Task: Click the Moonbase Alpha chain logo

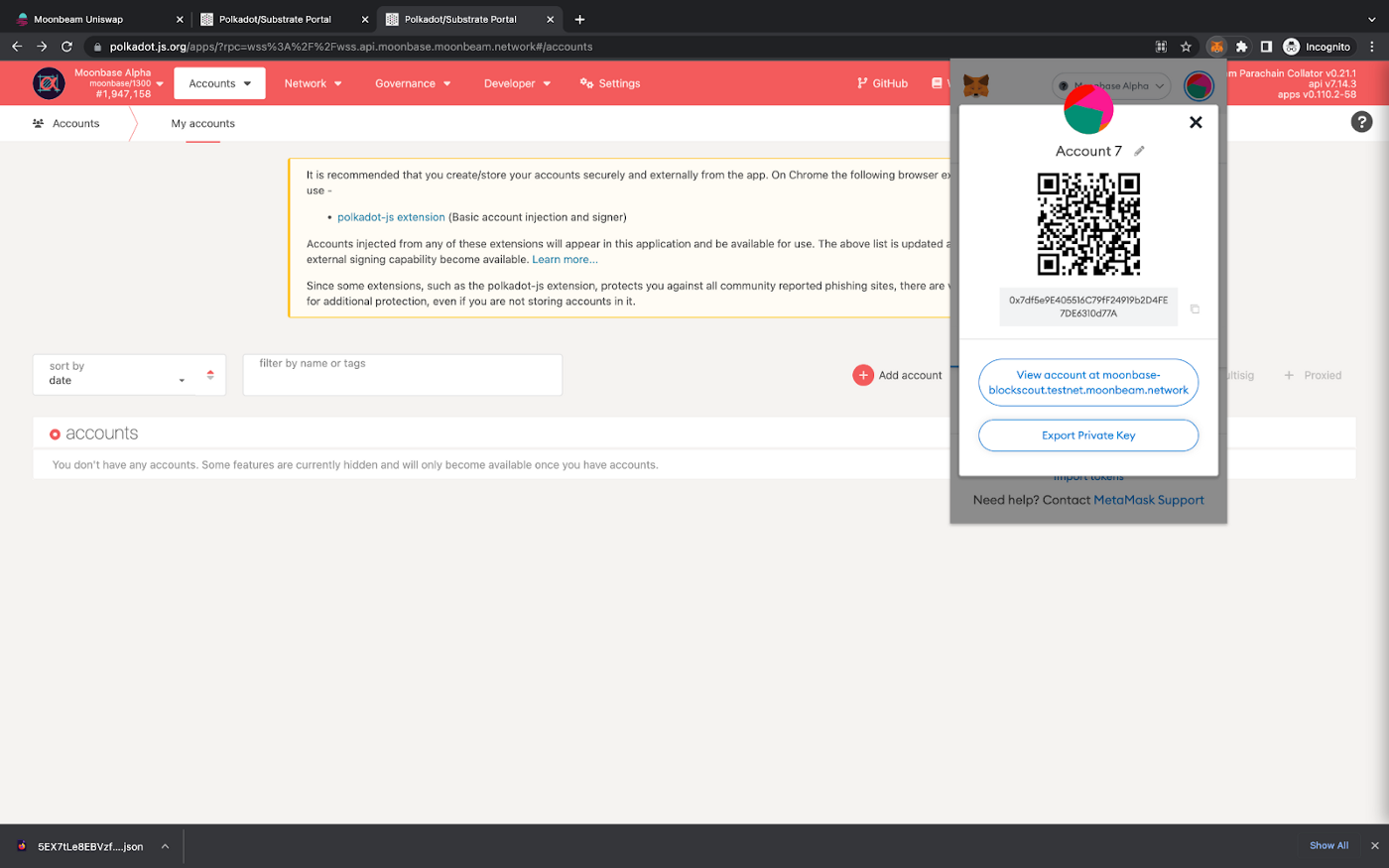Action: (49, 83)
